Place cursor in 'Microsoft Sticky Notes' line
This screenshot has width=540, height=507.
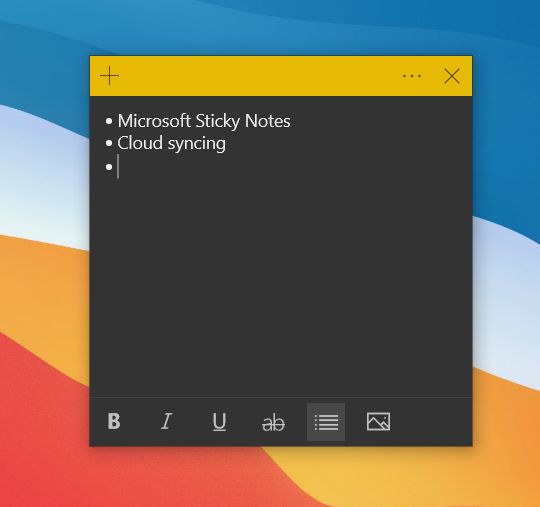click(204, 121)
